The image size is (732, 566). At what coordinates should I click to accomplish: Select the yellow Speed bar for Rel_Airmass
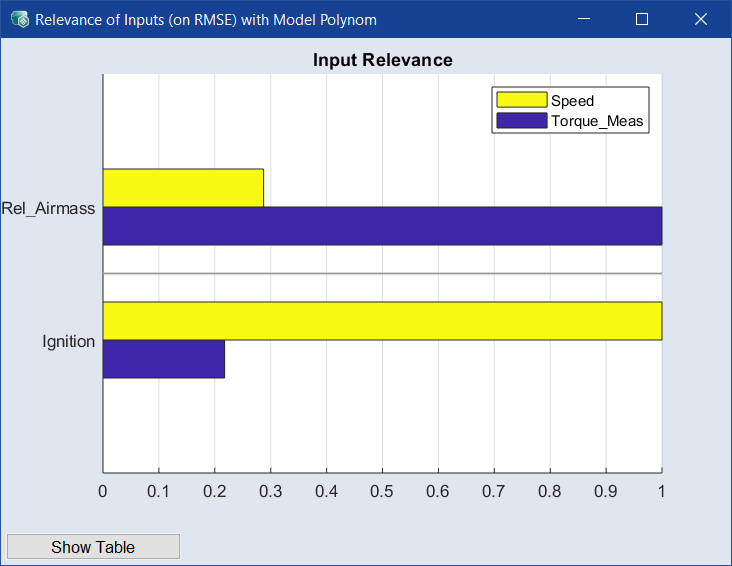[183, 188]
